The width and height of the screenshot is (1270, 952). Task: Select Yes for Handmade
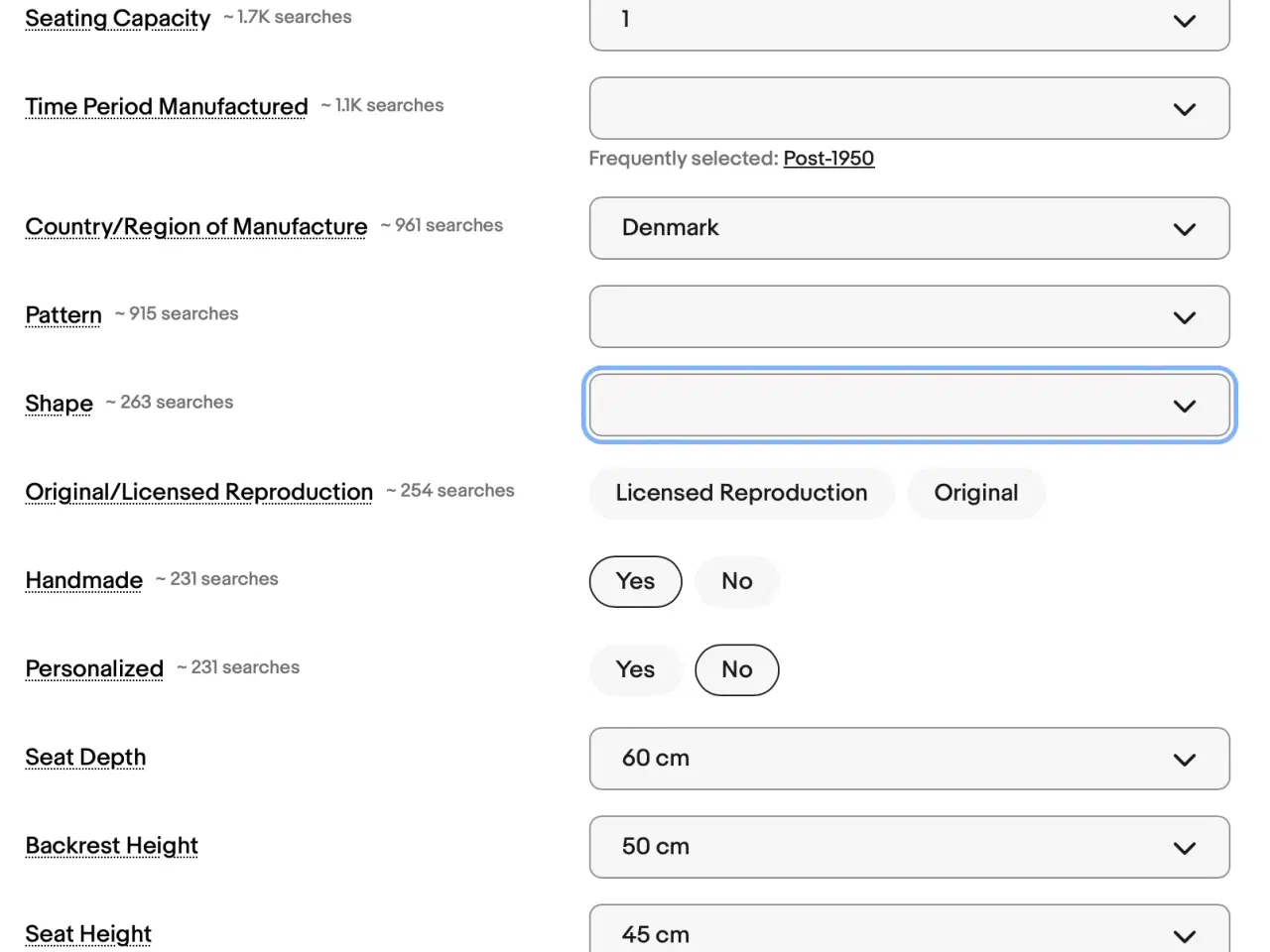click(635, 581)
